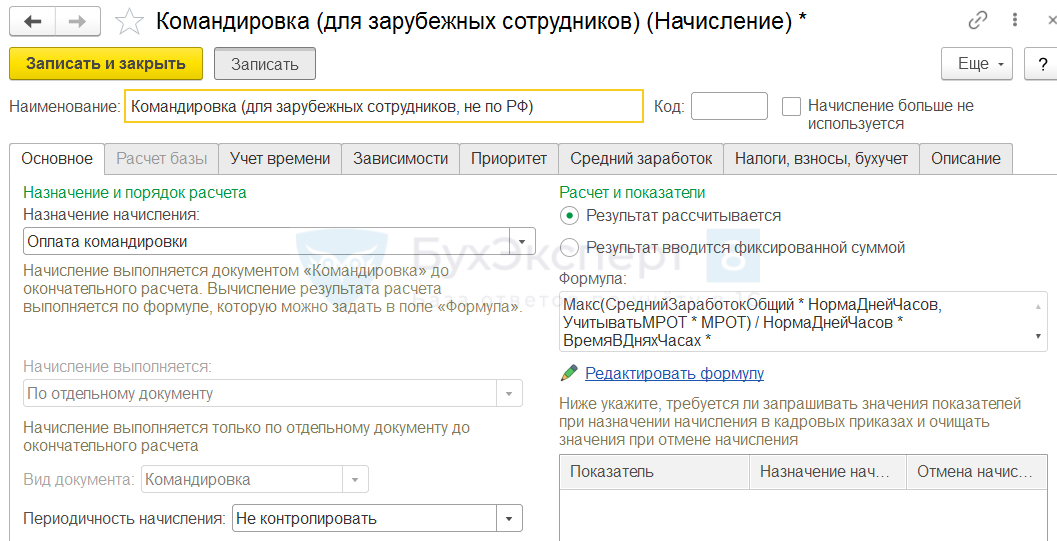Open the 'Средний заработок' tab
This screenshot has height=541, width=1057.
click(641, 158)
